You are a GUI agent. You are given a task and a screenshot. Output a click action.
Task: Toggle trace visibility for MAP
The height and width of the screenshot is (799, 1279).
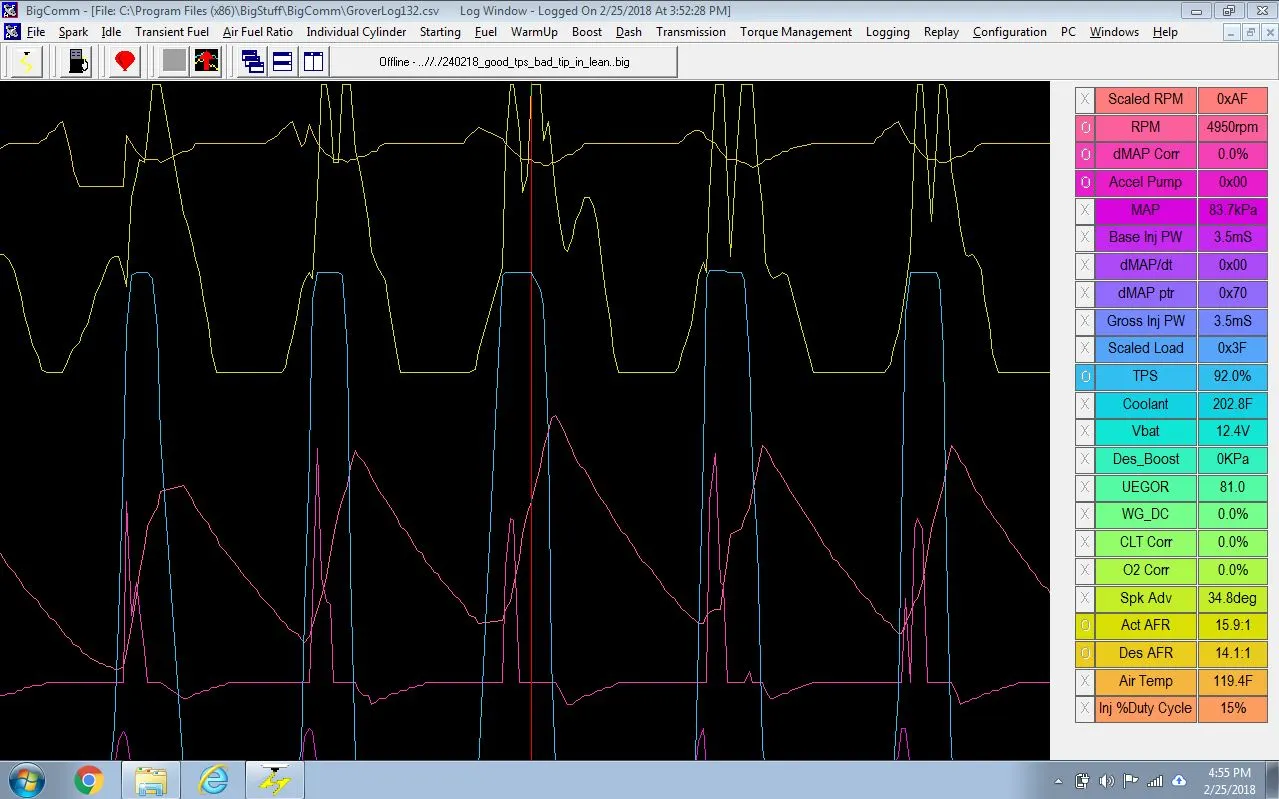tap(1085, 210)
